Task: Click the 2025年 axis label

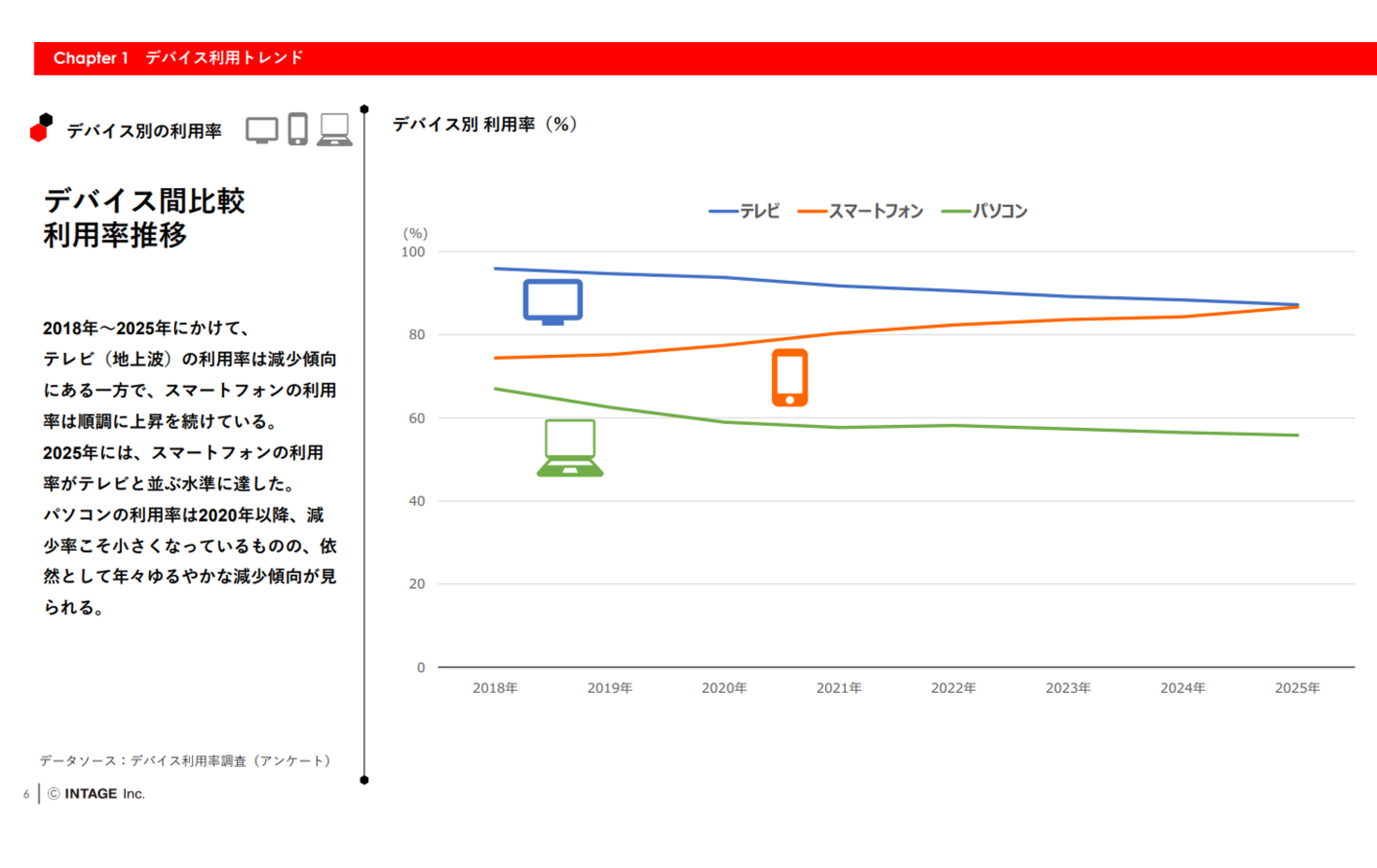Action: tap(1296, 688)
